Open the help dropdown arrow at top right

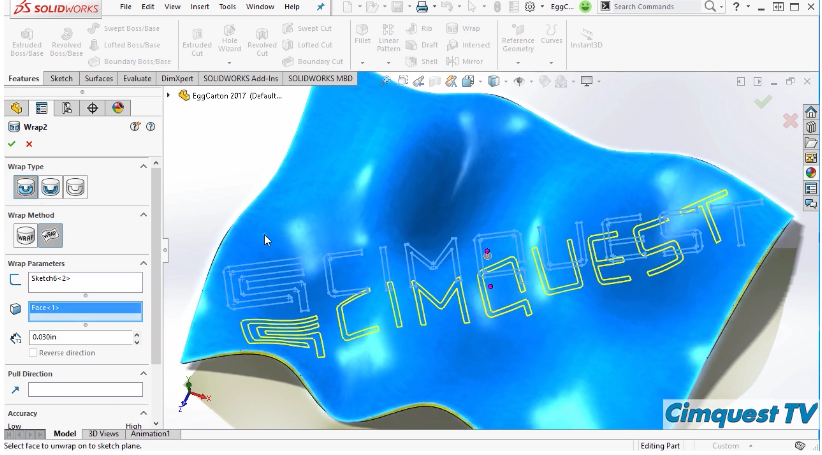748,7
